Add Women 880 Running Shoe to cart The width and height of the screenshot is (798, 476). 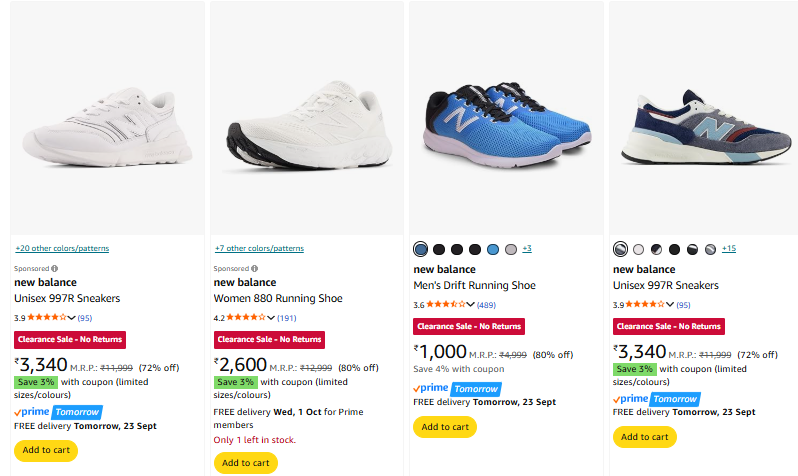pos(245,463)
